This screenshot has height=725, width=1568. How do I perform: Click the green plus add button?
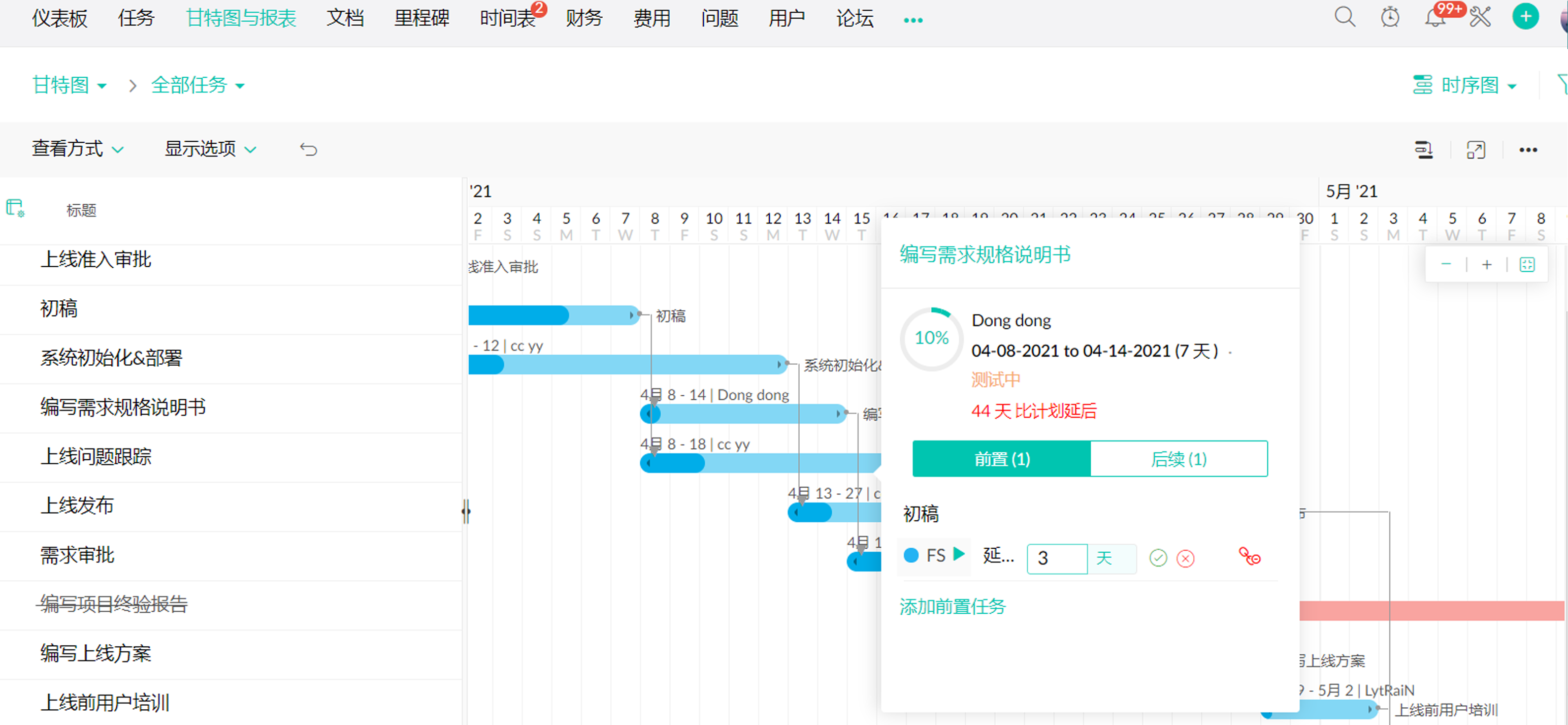tap(1525, 16)
